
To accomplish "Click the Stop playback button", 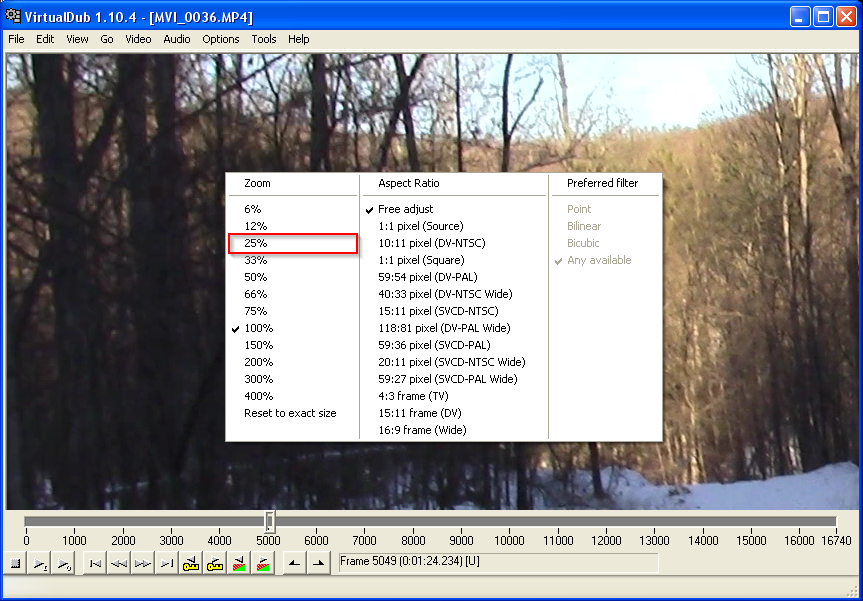I will (x=14, y=563).
